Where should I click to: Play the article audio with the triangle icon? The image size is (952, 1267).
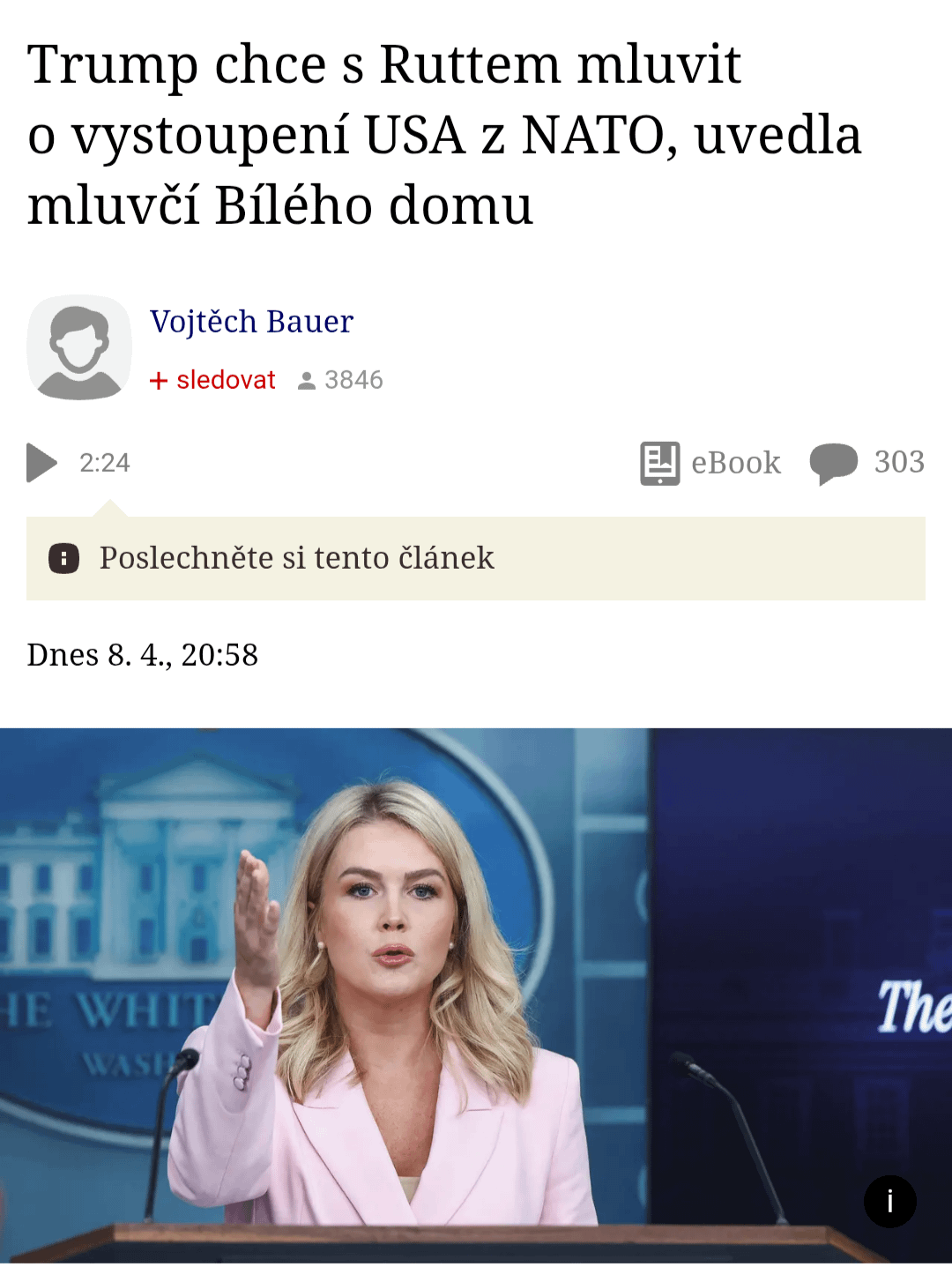pos(41,463)
